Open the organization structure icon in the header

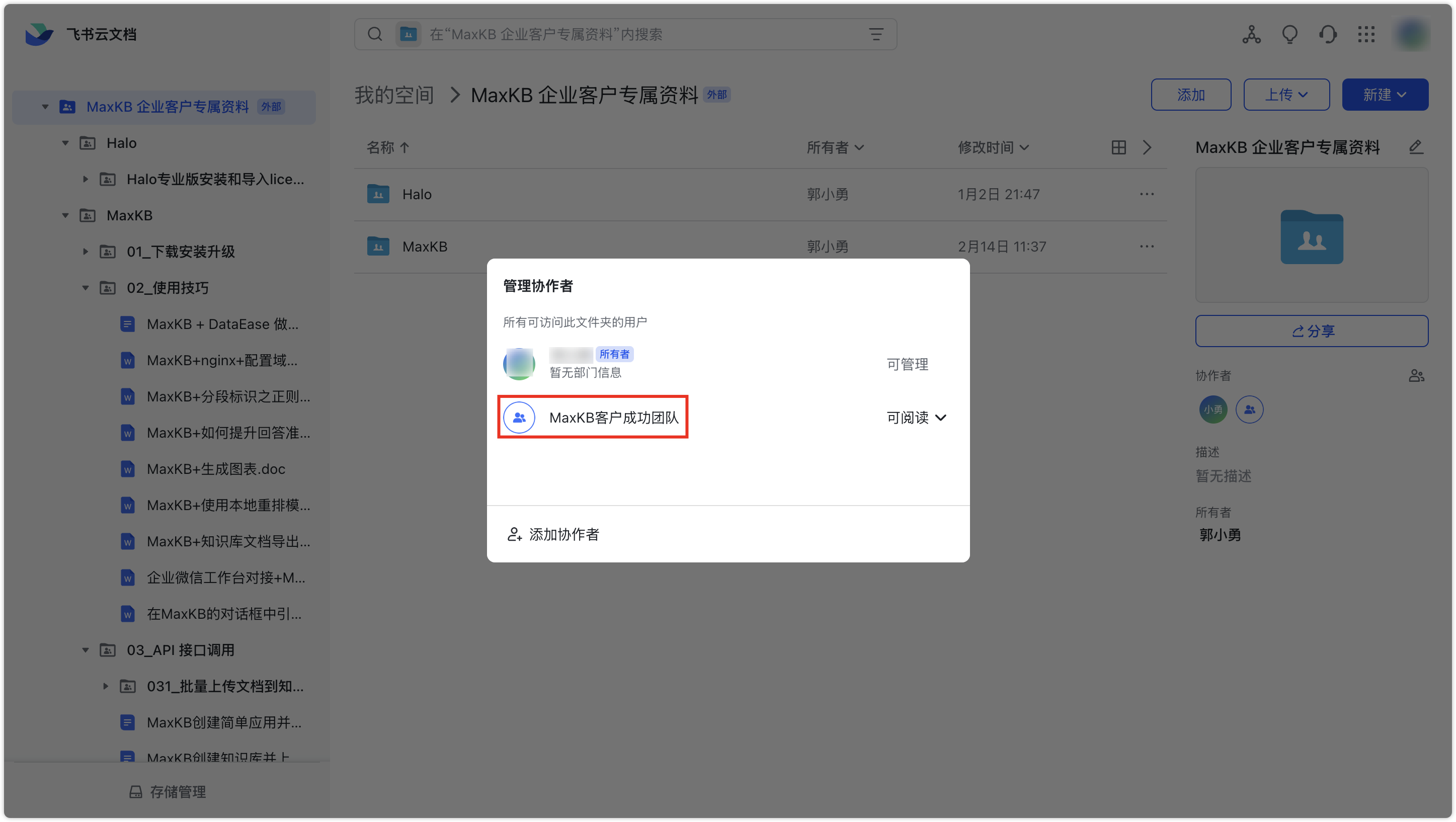click(x=1251, y=35)
